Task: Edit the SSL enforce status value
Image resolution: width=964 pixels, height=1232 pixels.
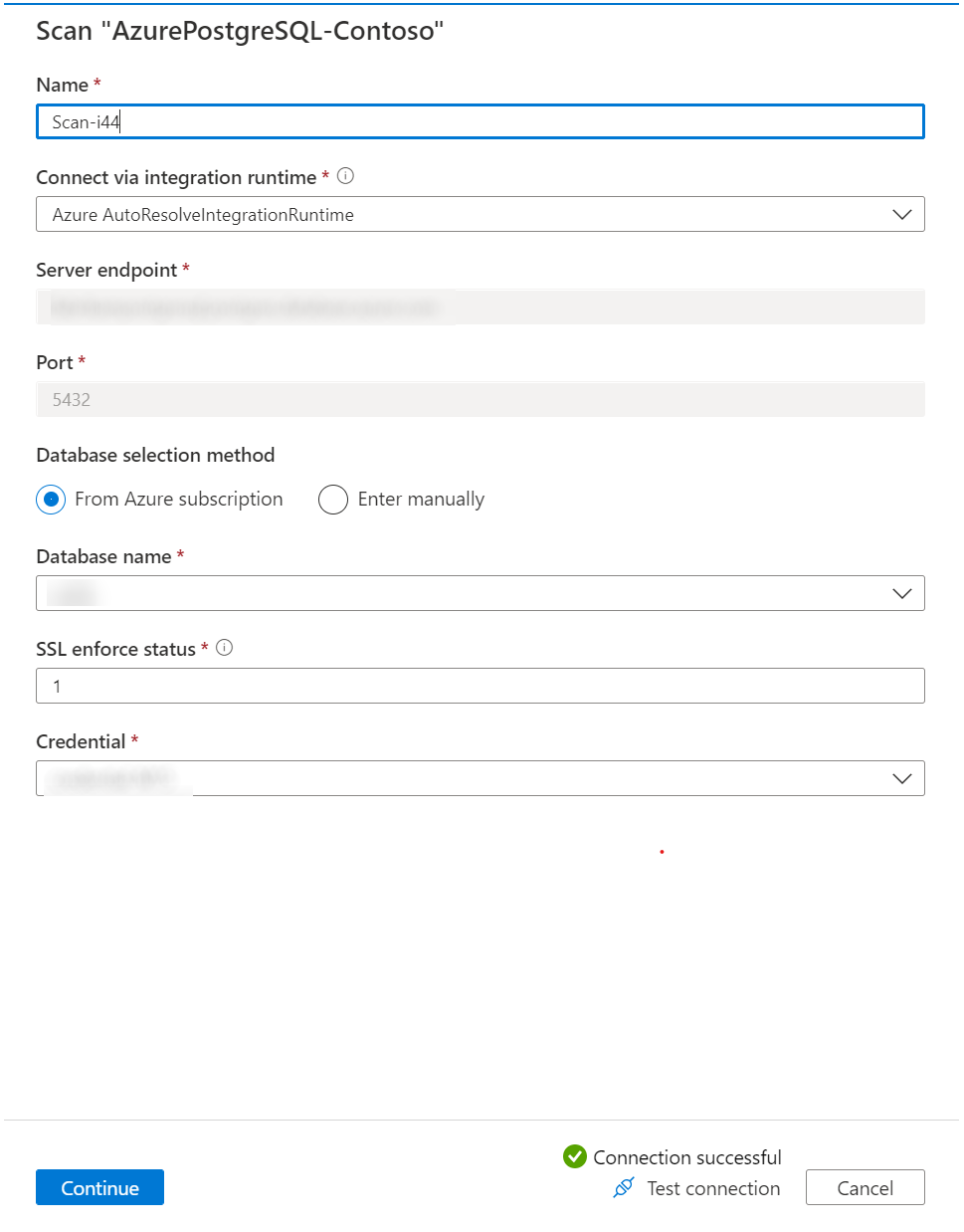Action: [481, 685]
